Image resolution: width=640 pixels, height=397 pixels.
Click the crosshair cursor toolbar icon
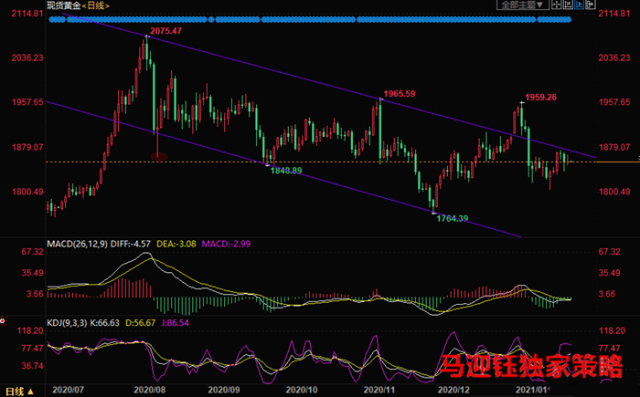click(556, 4)
